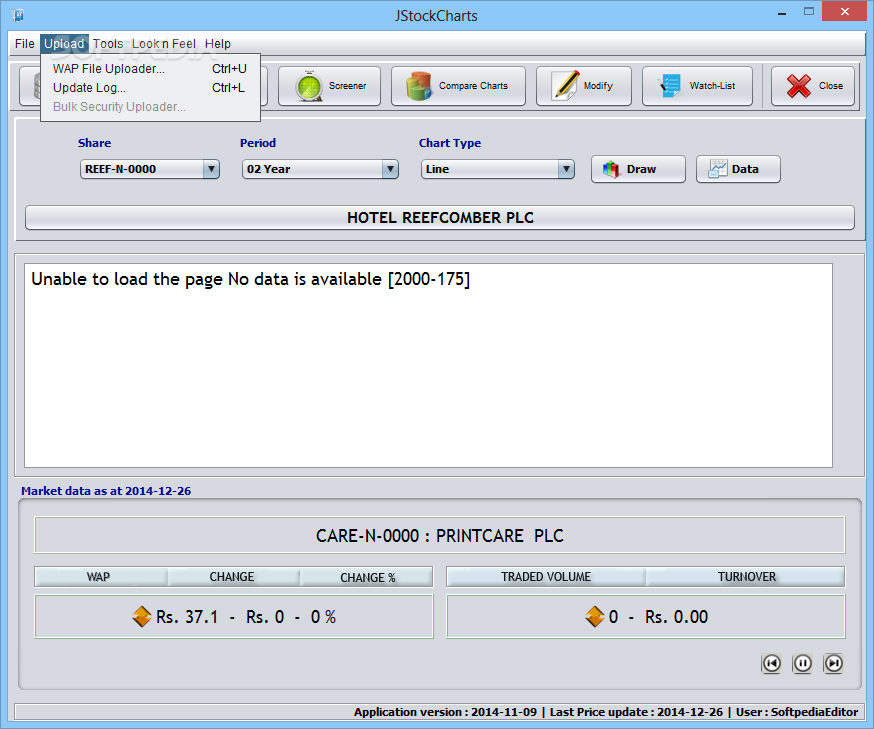Maximize the JStockCharts window
874x729 pixels.
tap(809, 12)
